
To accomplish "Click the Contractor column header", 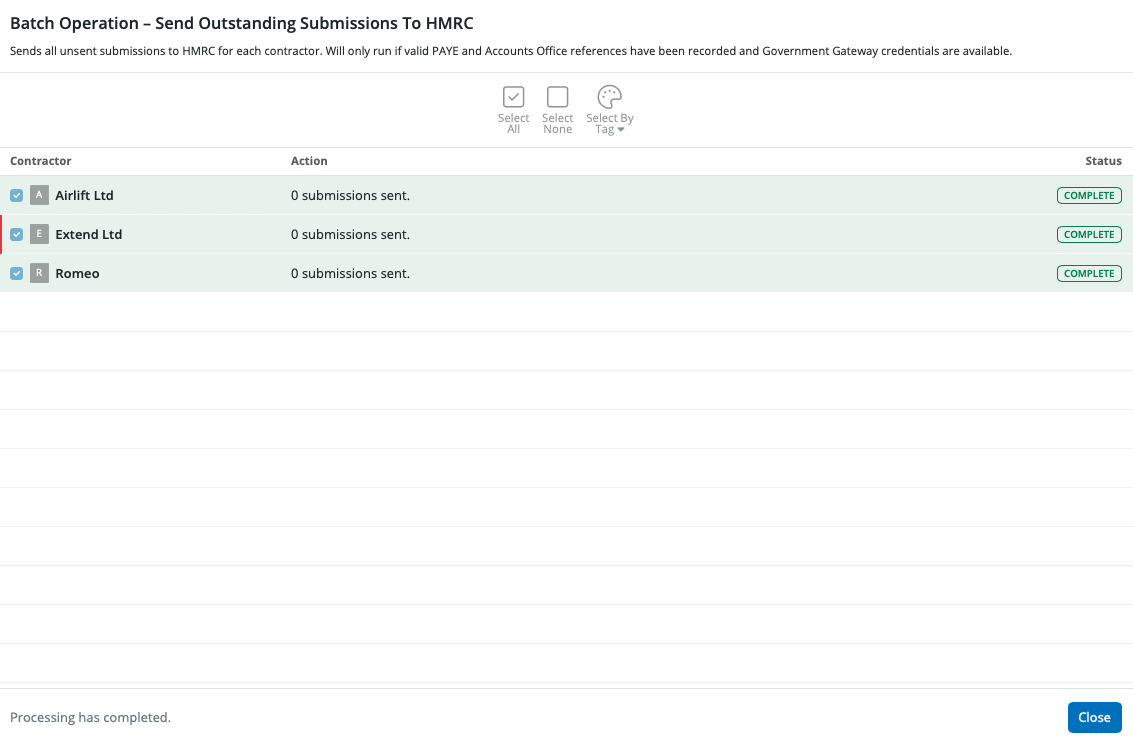I will point(41,161).
